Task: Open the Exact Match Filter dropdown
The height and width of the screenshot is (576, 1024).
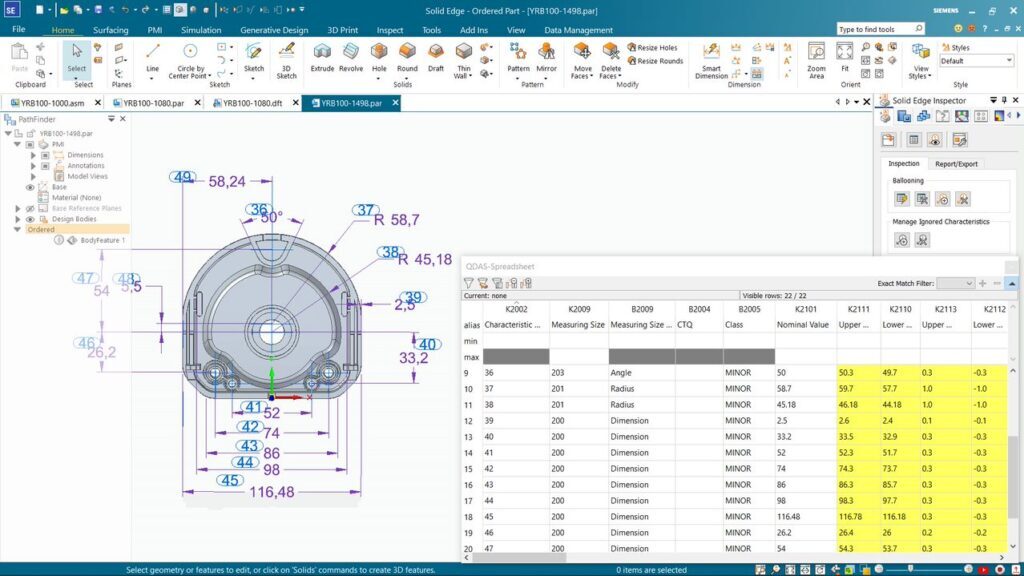Action: pos(955,283)
